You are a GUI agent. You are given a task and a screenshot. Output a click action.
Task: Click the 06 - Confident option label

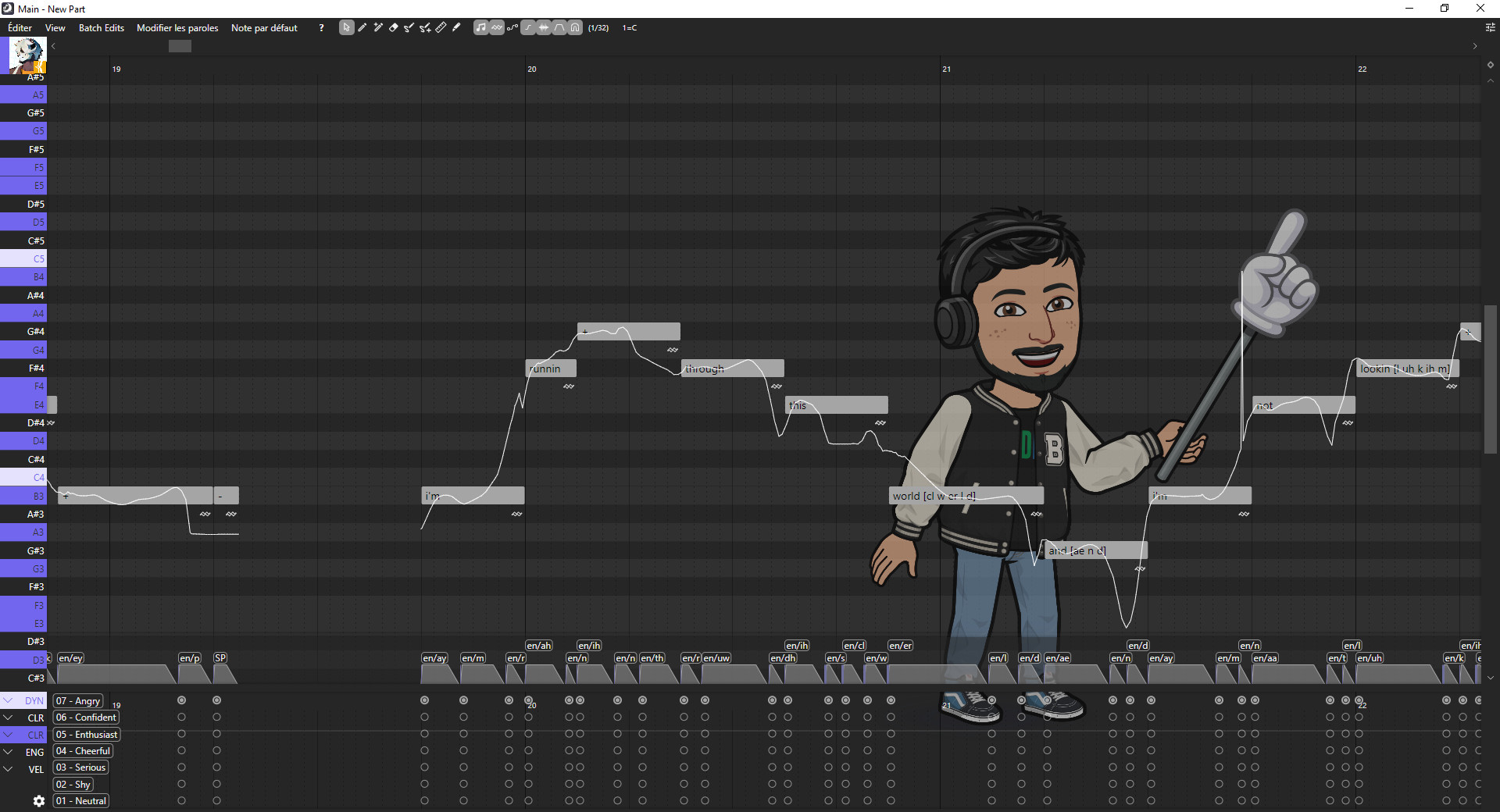pos(86,718)
